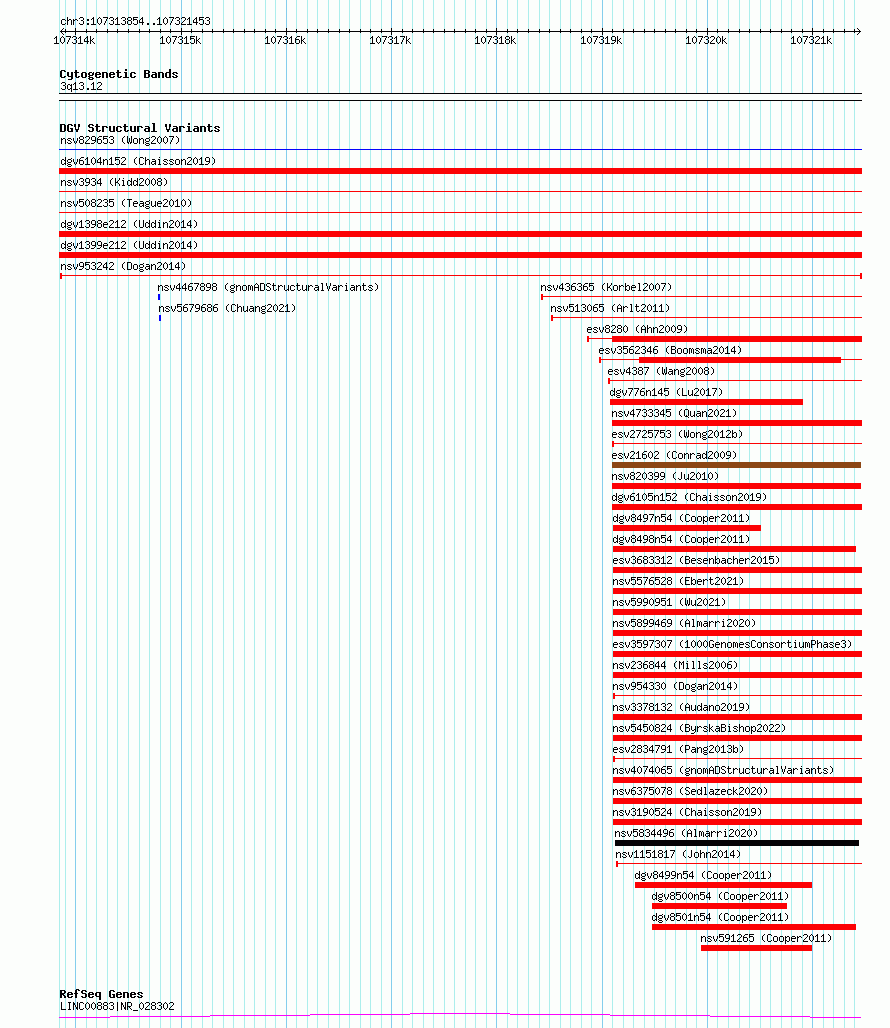Image resolution: width=890 pixels, height=1028 pixels.
Task: Open nsv436365 (Korbel2007) variant
Action: [x=606, y=287]
